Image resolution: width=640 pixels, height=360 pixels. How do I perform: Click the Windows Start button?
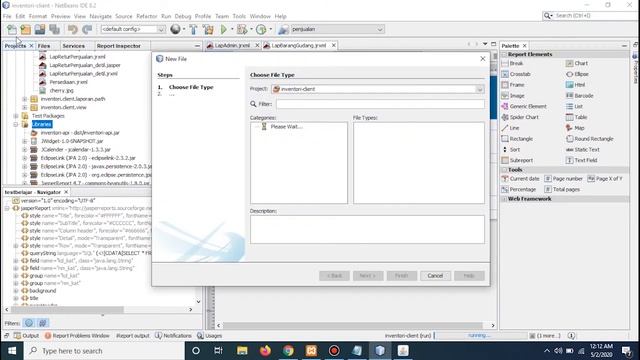12,351
